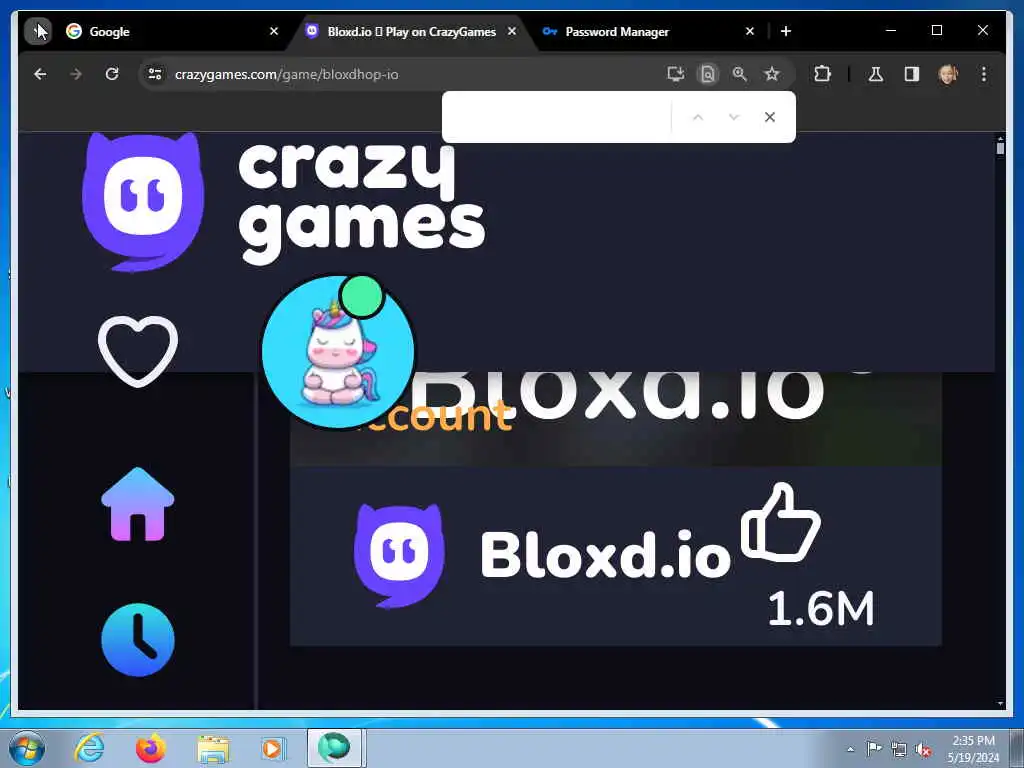Open a new tab

[x=786, y=31]
